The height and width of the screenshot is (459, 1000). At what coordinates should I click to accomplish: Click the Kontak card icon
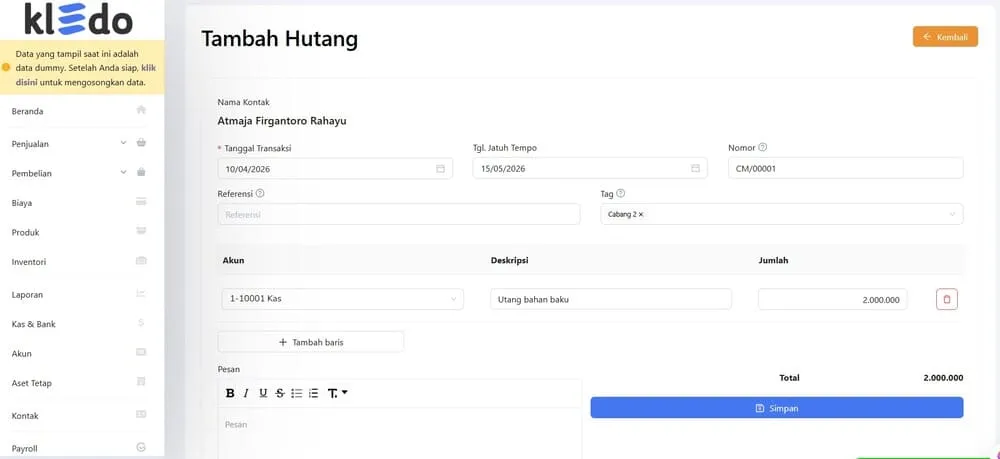click(x=142, y=414)
